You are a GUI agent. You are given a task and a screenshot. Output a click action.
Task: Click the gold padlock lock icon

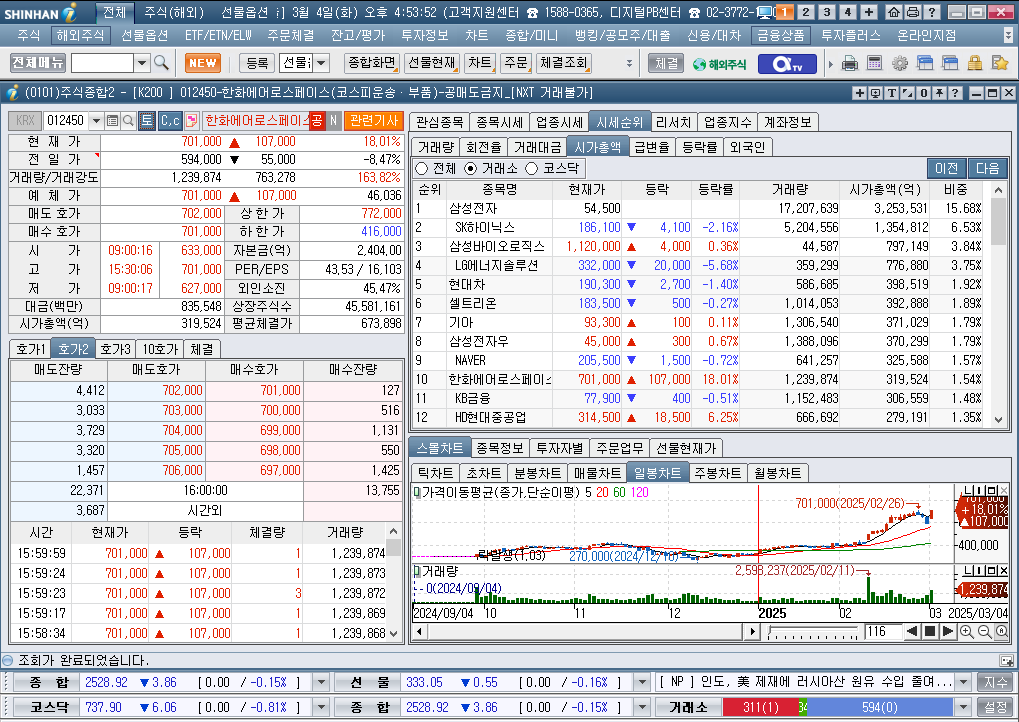[974, 63]
